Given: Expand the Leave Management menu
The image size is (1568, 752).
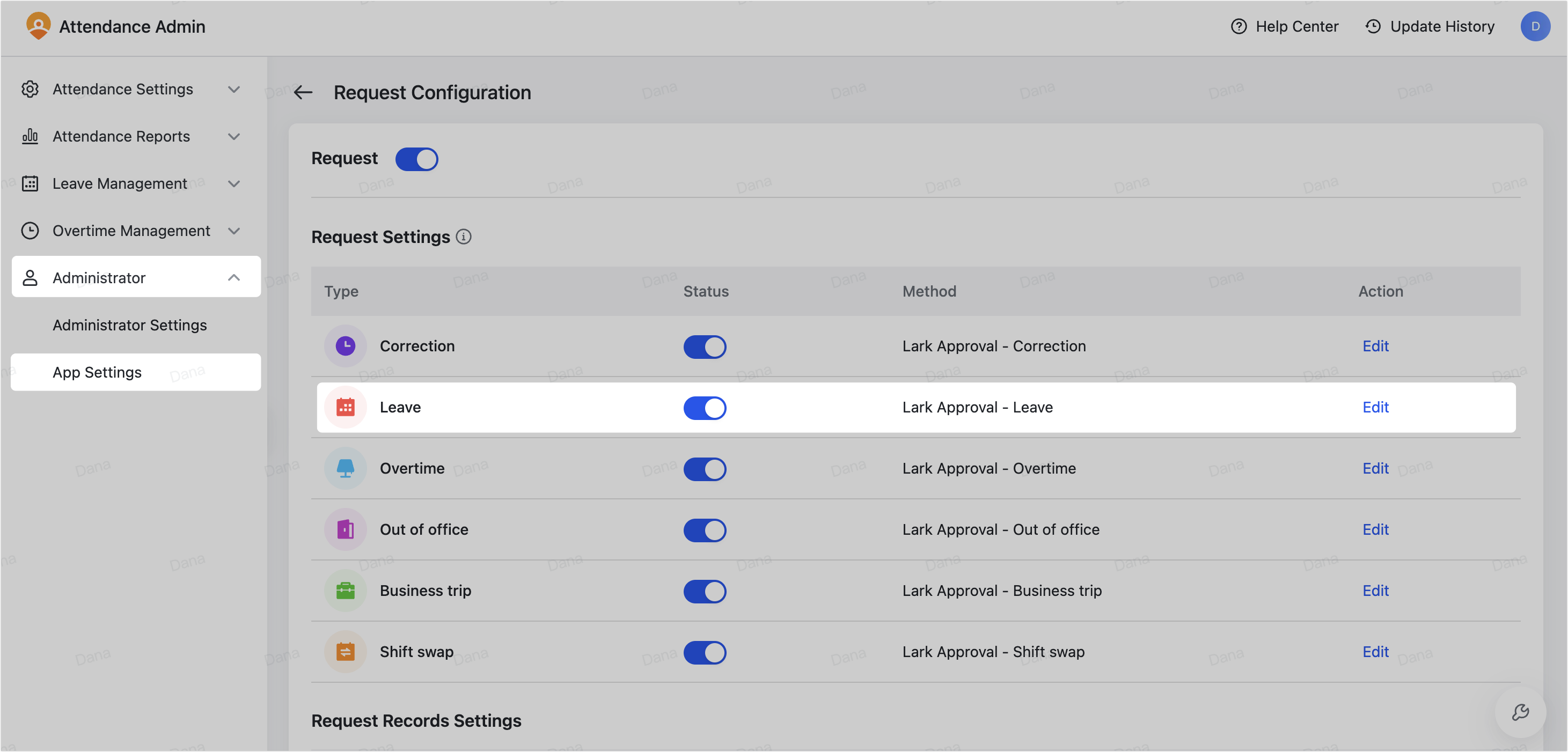Looking at the screenshot, I should 234,183.
